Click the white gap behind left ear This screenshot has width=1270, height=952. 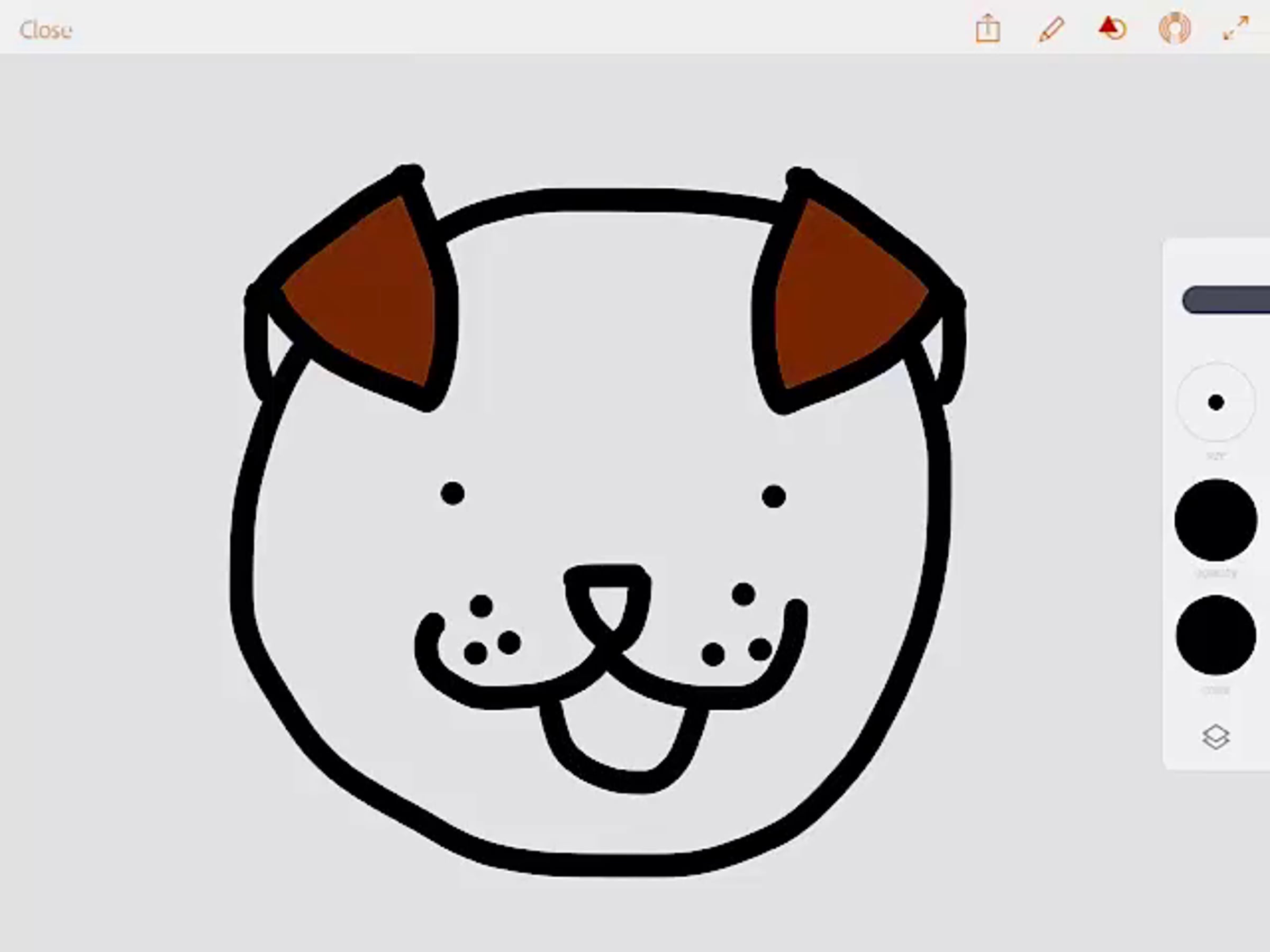tap(277, 344)
